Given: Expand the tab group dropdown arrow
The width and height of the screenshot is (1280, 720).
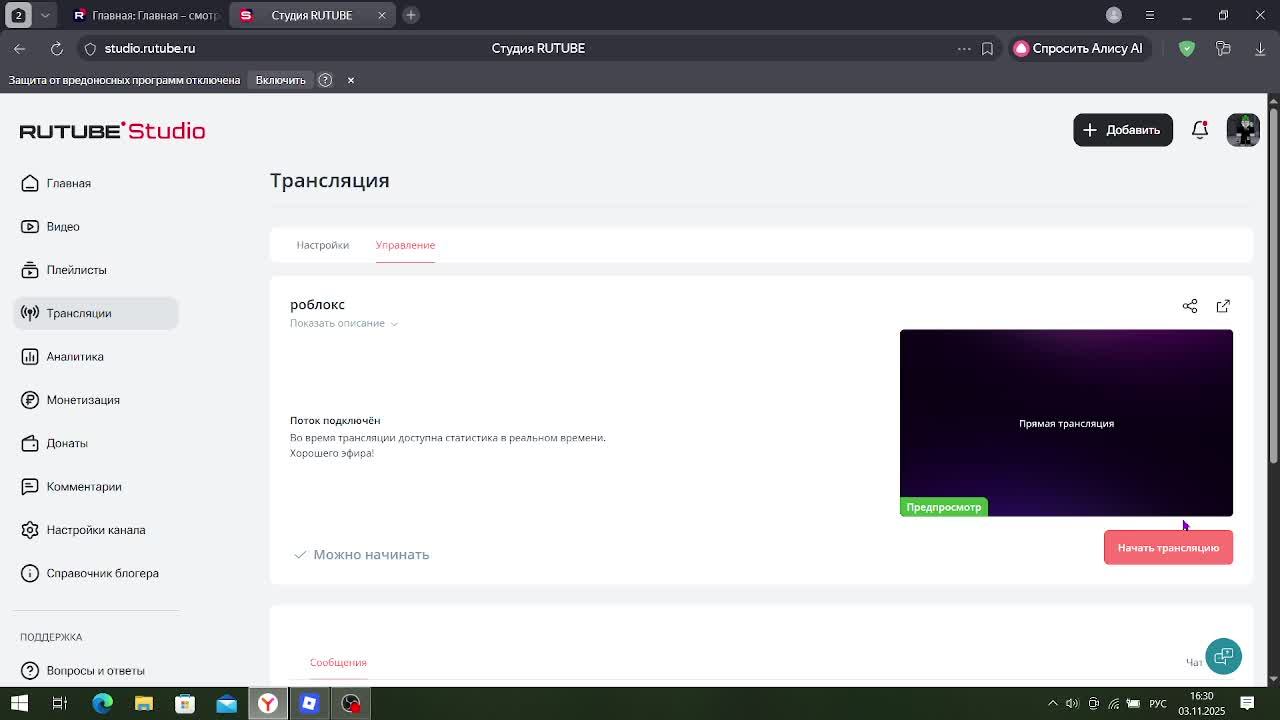Looking at the screenshot, I should [45, 15].
